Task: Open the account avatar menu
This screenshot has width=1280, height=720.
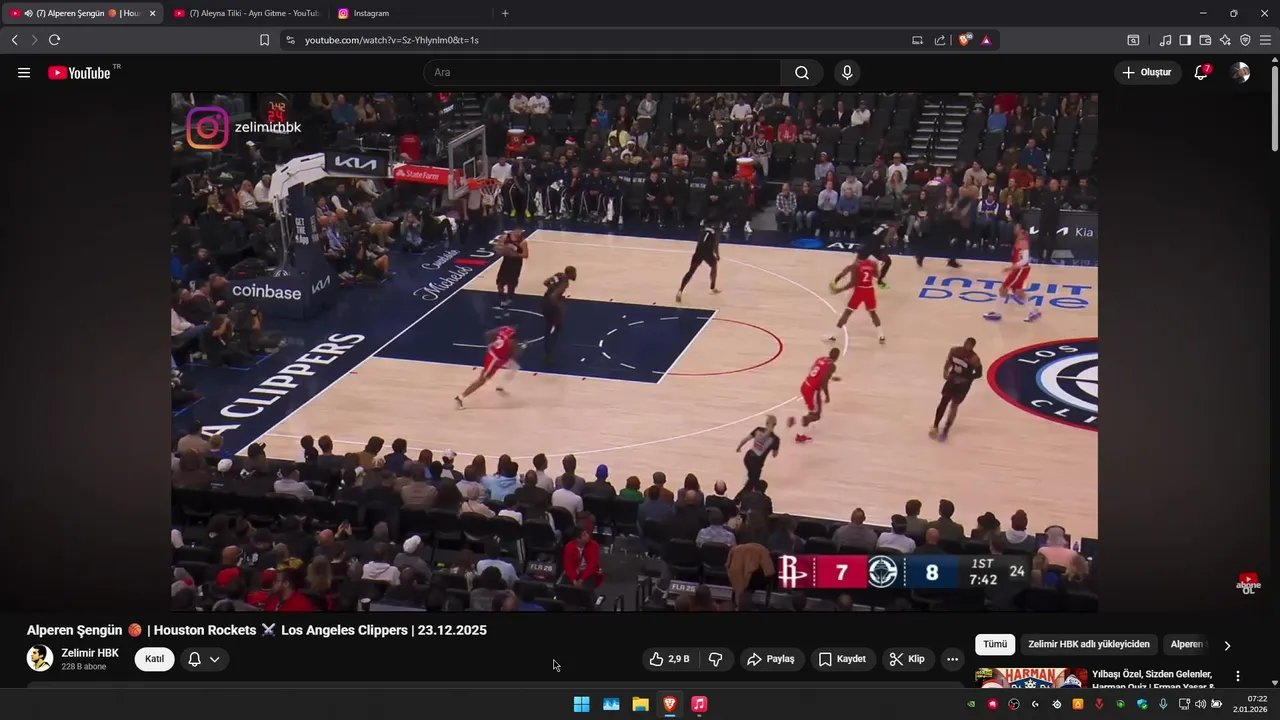Action: pos(1240,72)
